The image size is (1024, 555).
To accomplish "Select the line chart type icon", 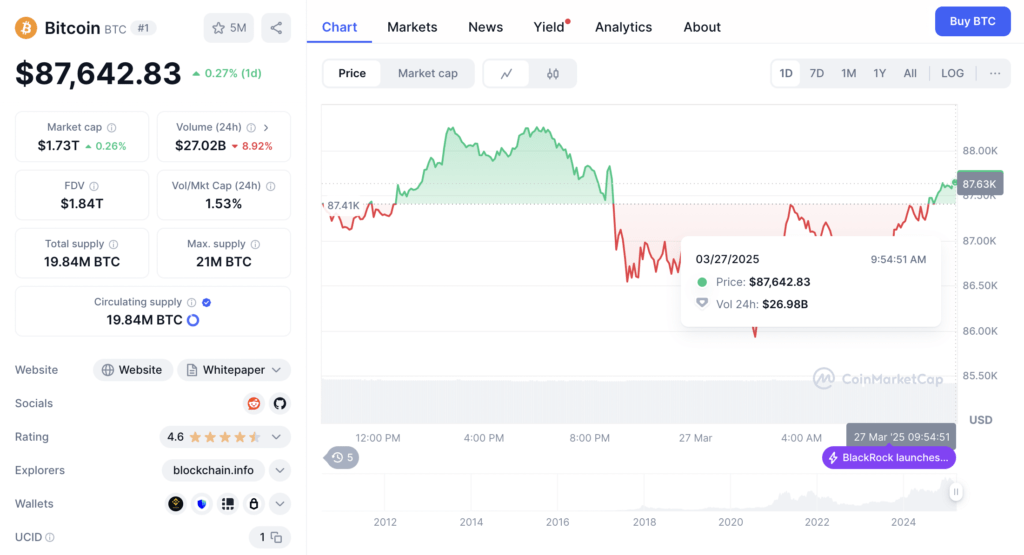I will (507, 73).
